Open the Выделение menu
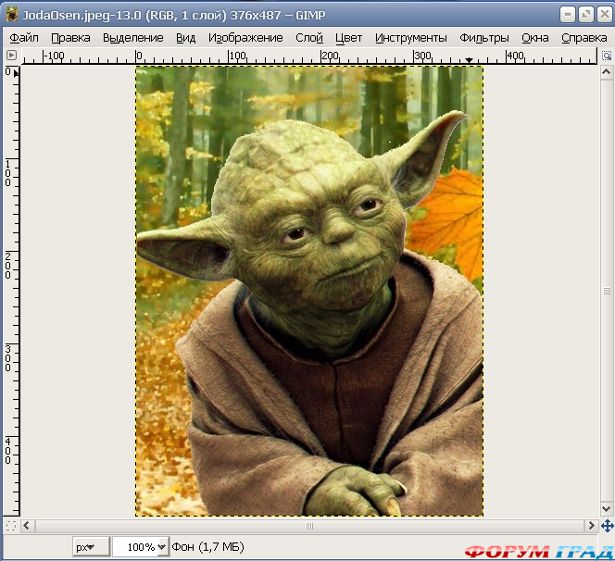Screen dimensions: 615x561 point(133,38)
